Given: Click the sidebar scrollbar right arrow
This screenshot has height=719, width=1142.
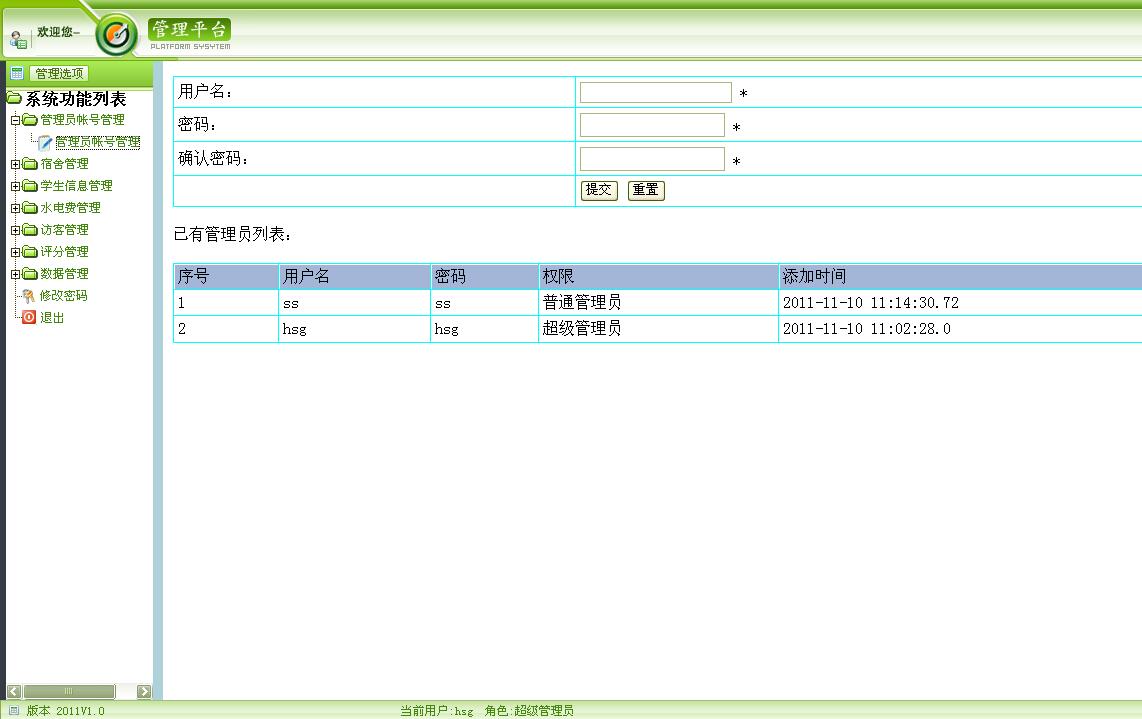Looking at the screenshot, I should [x=143, y=691].
